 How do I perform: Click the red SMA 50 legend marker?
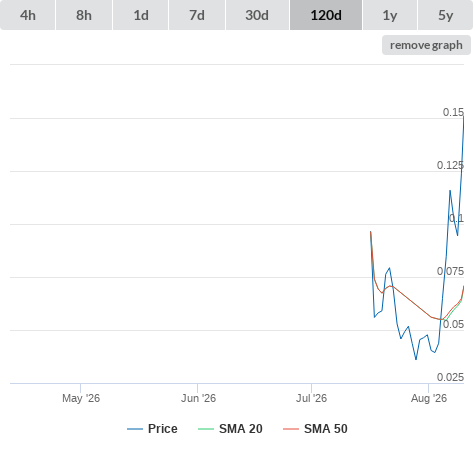tap(291, 429)
